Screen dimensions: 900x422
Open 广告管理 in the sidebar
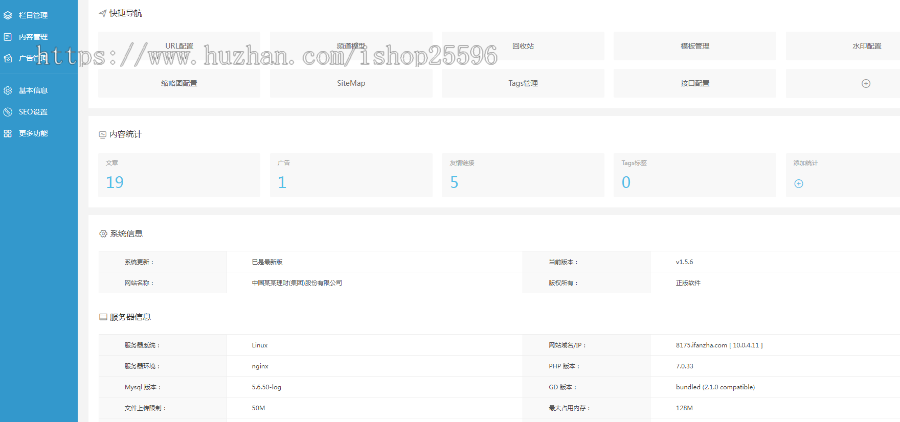tap(33, 58)
